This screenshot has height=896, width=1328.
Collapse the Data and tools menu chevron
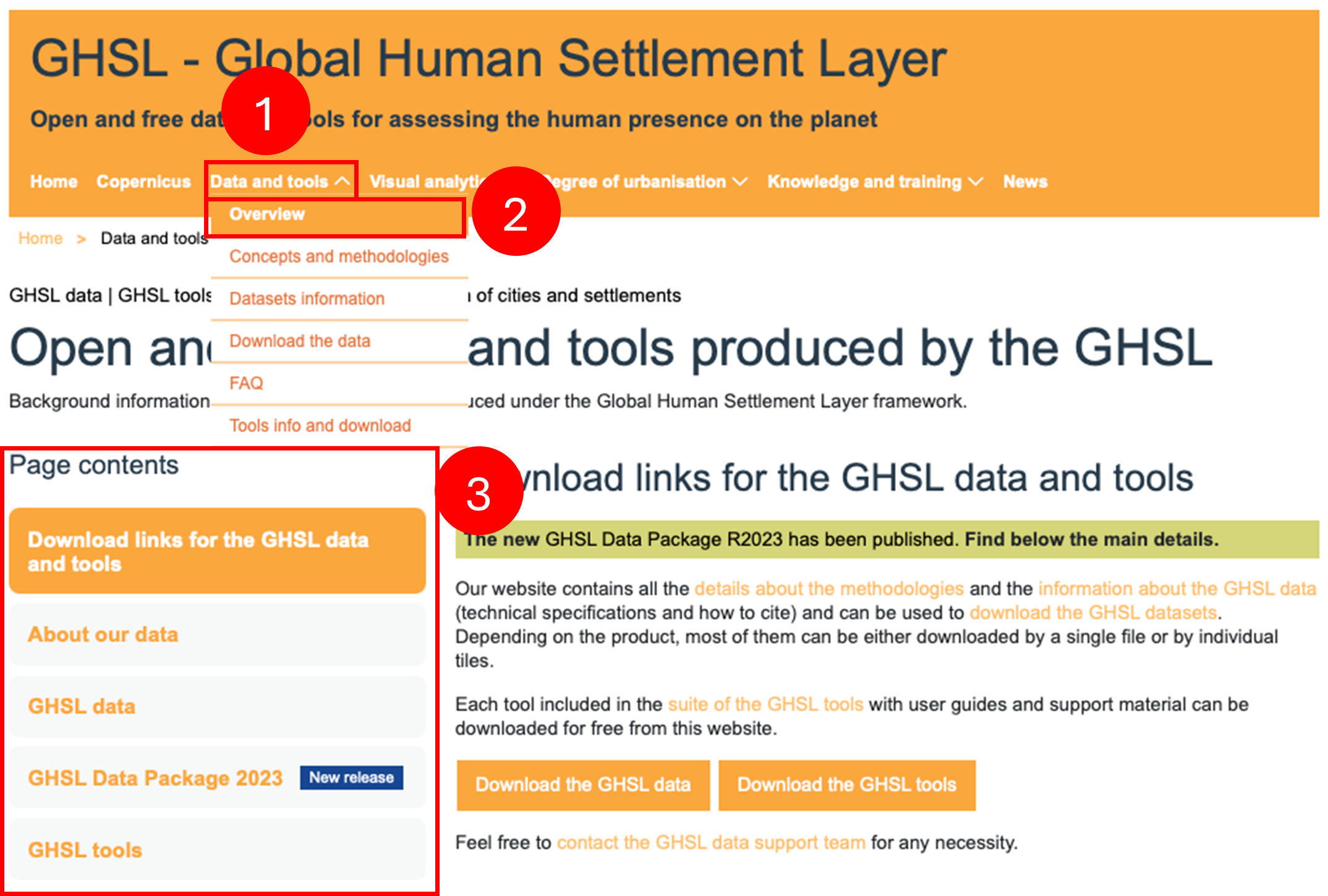pos(342,182)
